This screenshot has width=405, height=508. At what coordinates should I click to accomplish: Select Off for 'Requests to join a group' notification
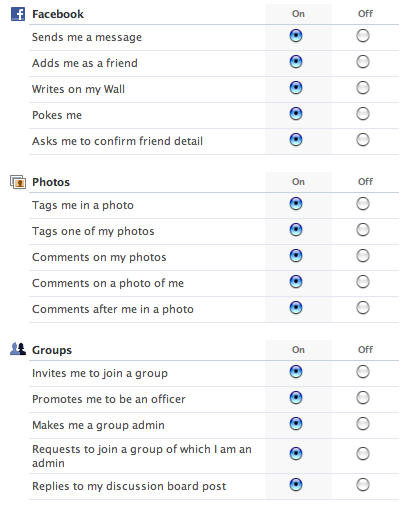363,454
